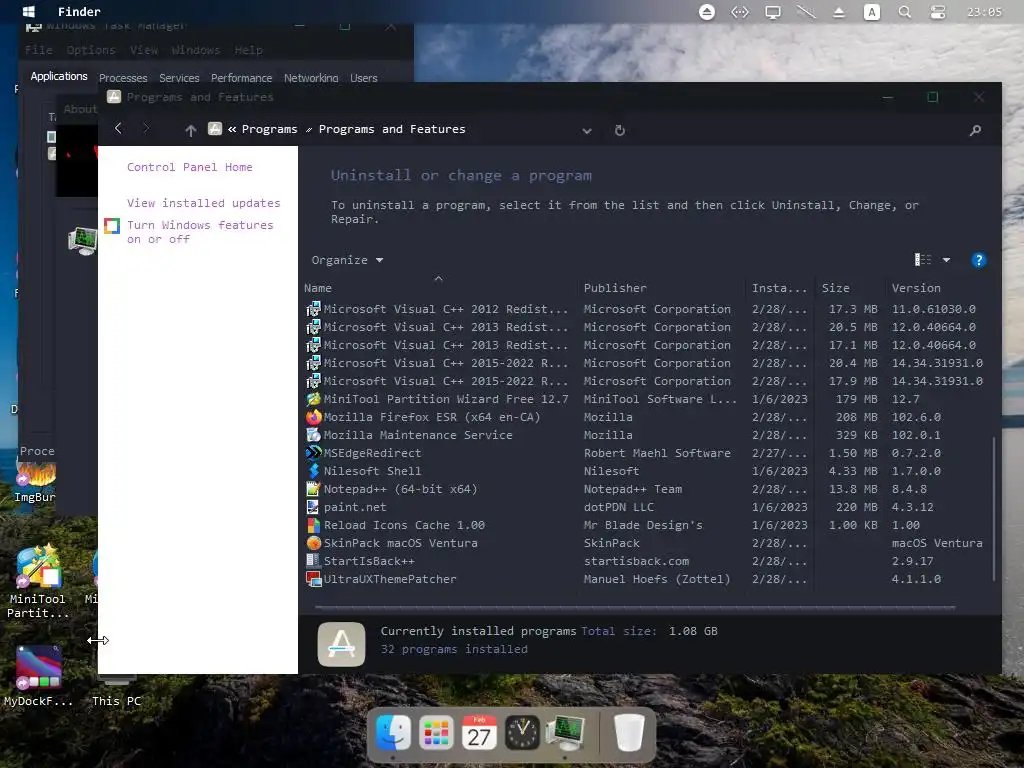Open the Windows logo start menu
1024x768 pixels.
click(x=29, y=12)
